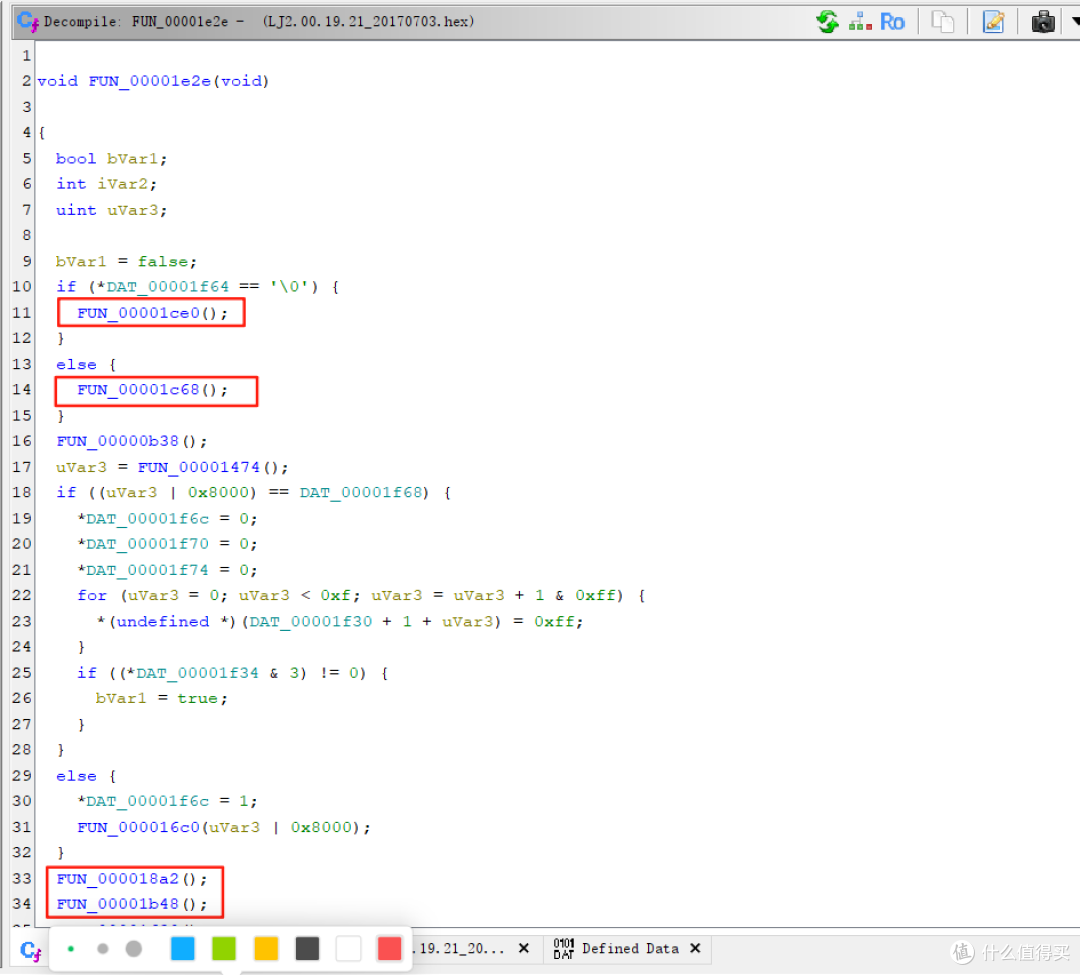Click the 'bool bVar1;' declaration

click(111, 159)
